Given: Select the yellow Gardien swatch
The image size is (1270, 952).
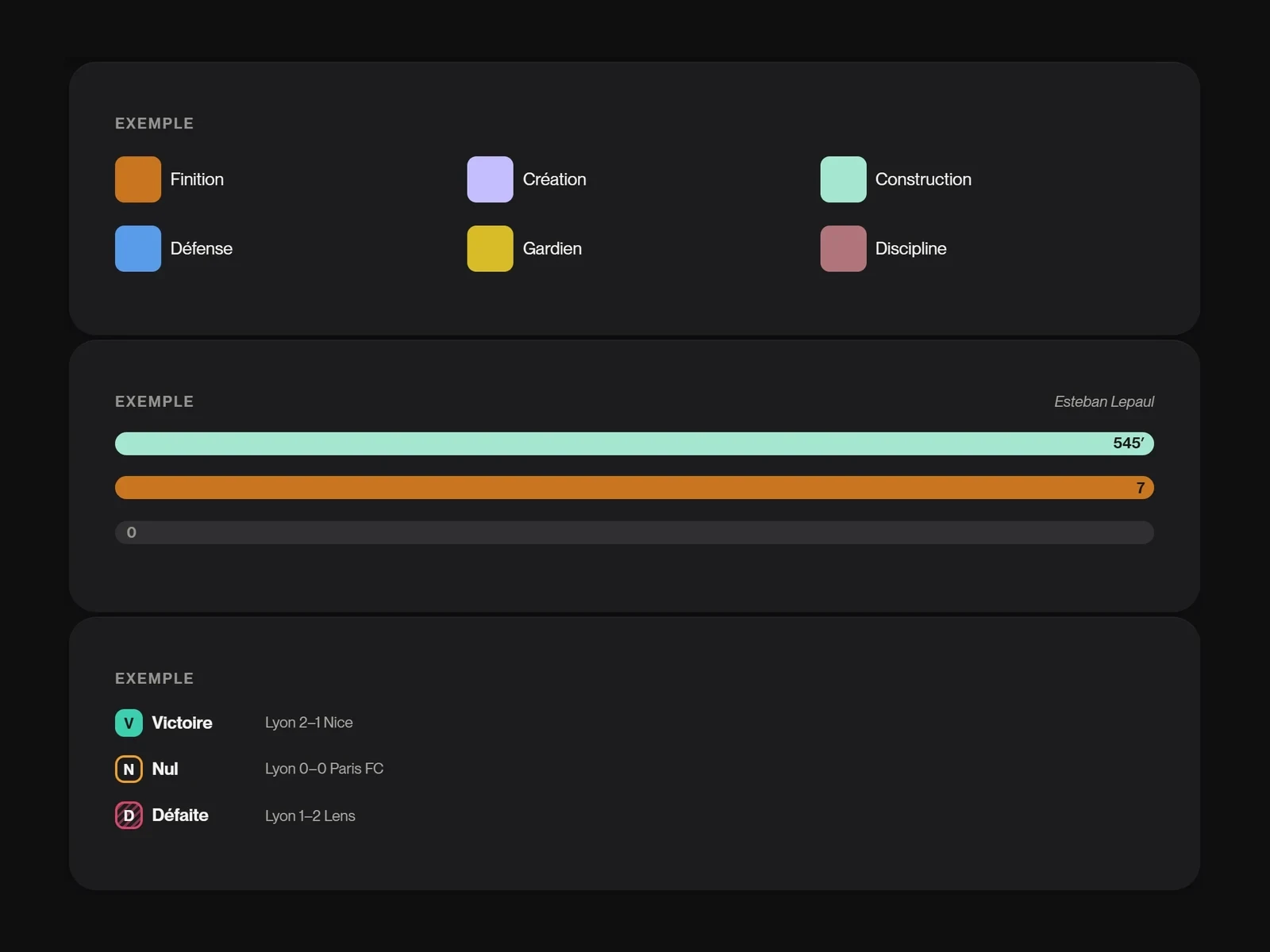Looking at the screenshot, I should click(490, 248).
